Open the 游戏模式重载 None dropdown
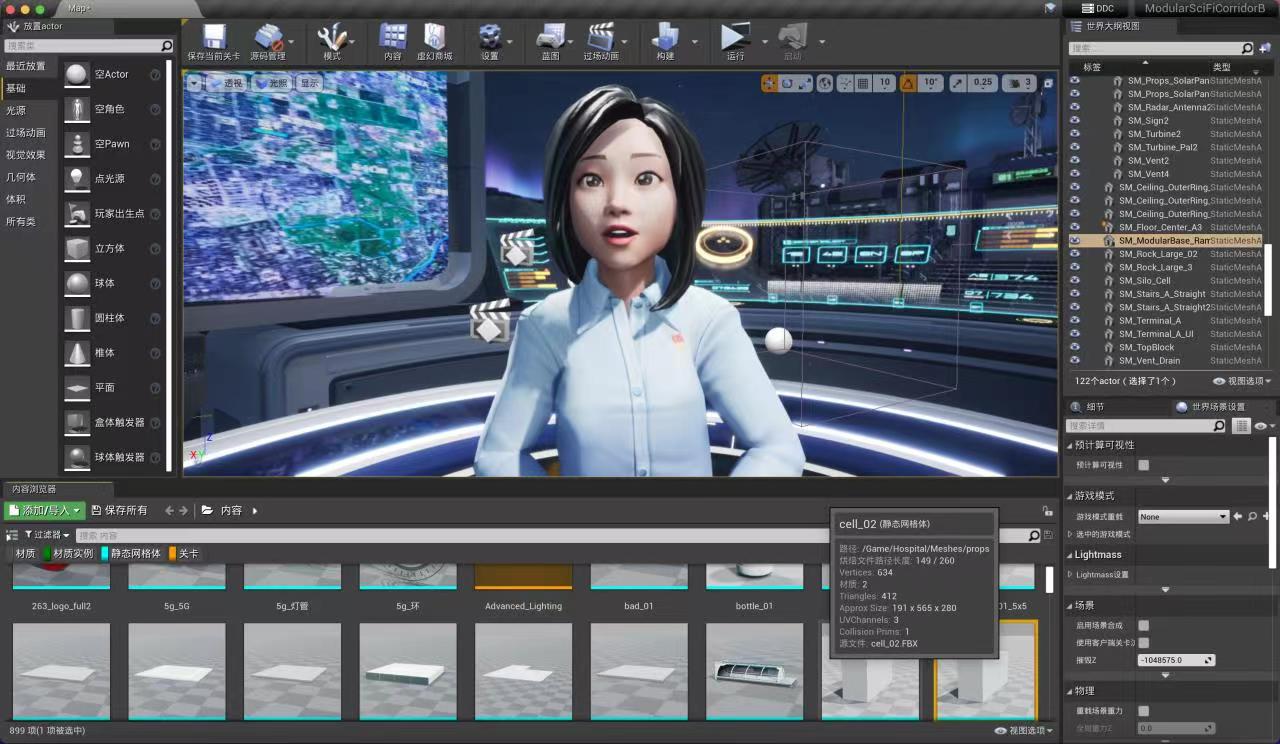The width and height of the screenshot is (1280, 744). [x=1182, y=517]
